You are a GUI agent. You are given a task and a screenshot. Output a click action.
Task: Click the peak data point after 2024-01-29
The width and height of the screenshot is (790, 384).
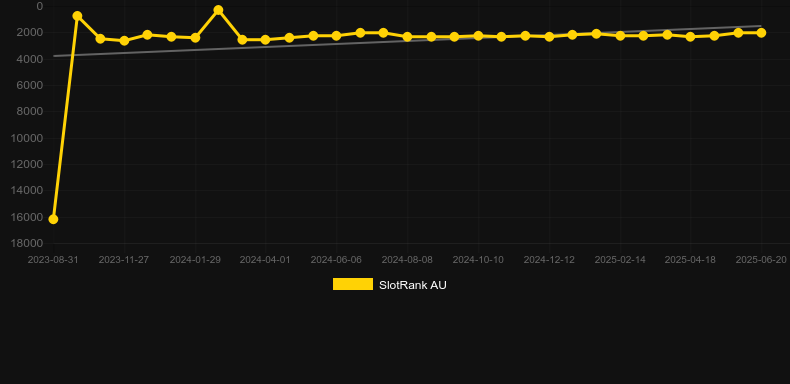tap(218, 10)
